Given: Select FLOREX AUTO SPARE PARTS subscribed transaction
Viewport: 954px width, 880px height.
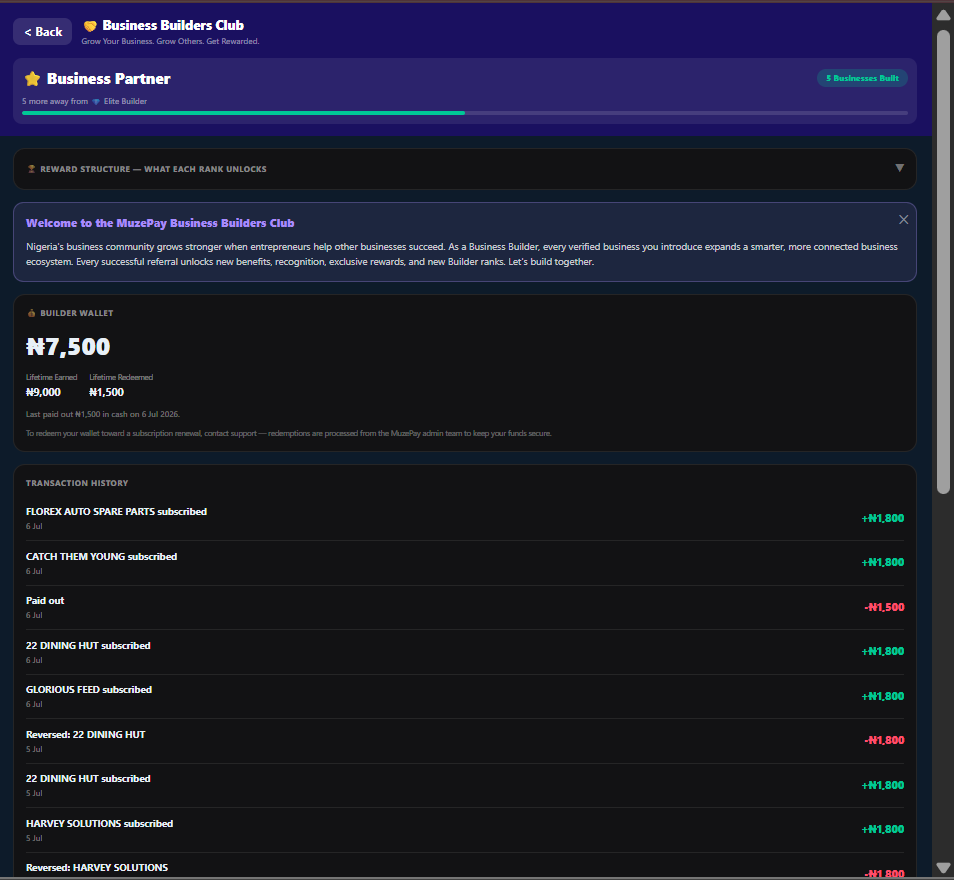Looking at the screenshot, I should coord(465,518).
